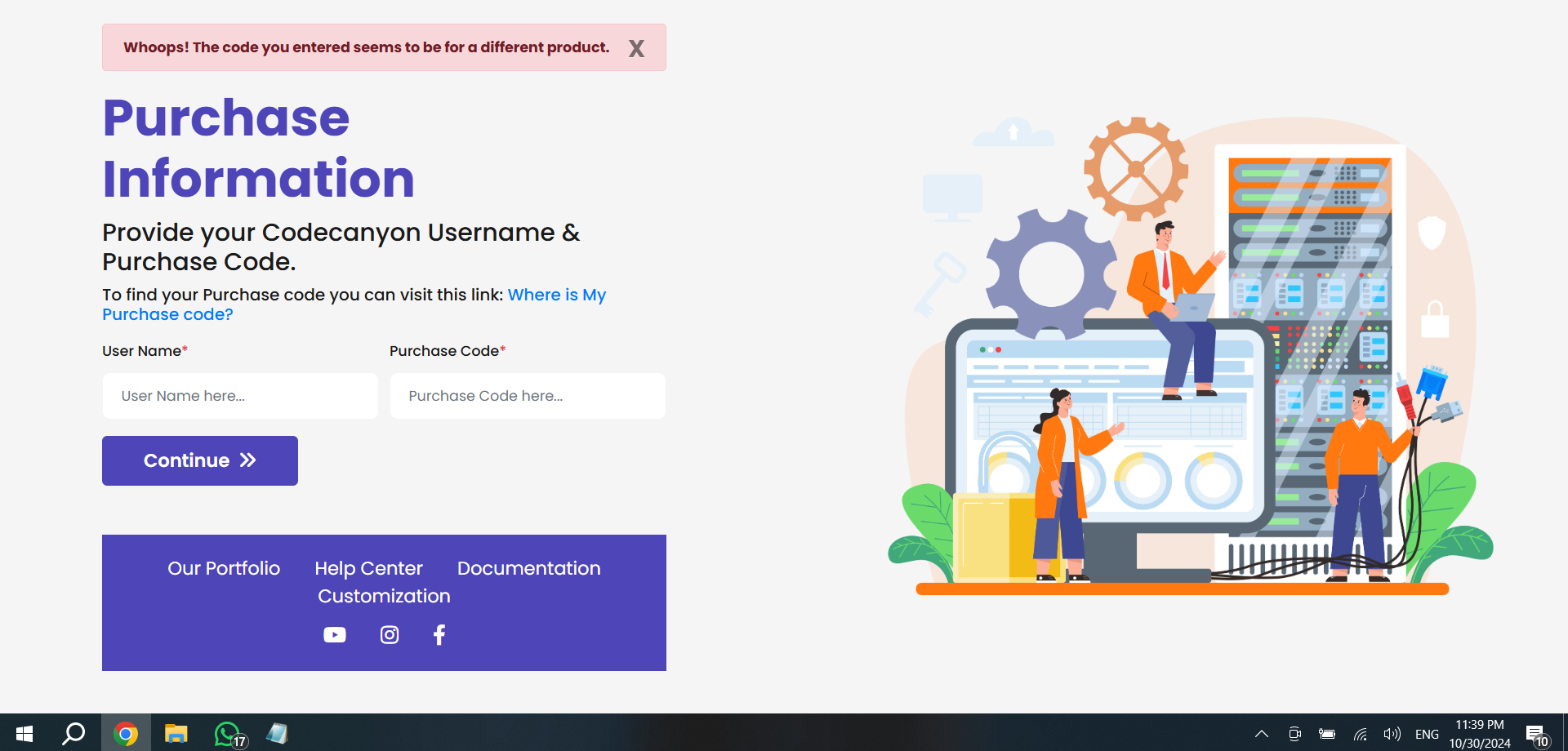Follow 'Where is My Purchase code?' link

[354, 304]
